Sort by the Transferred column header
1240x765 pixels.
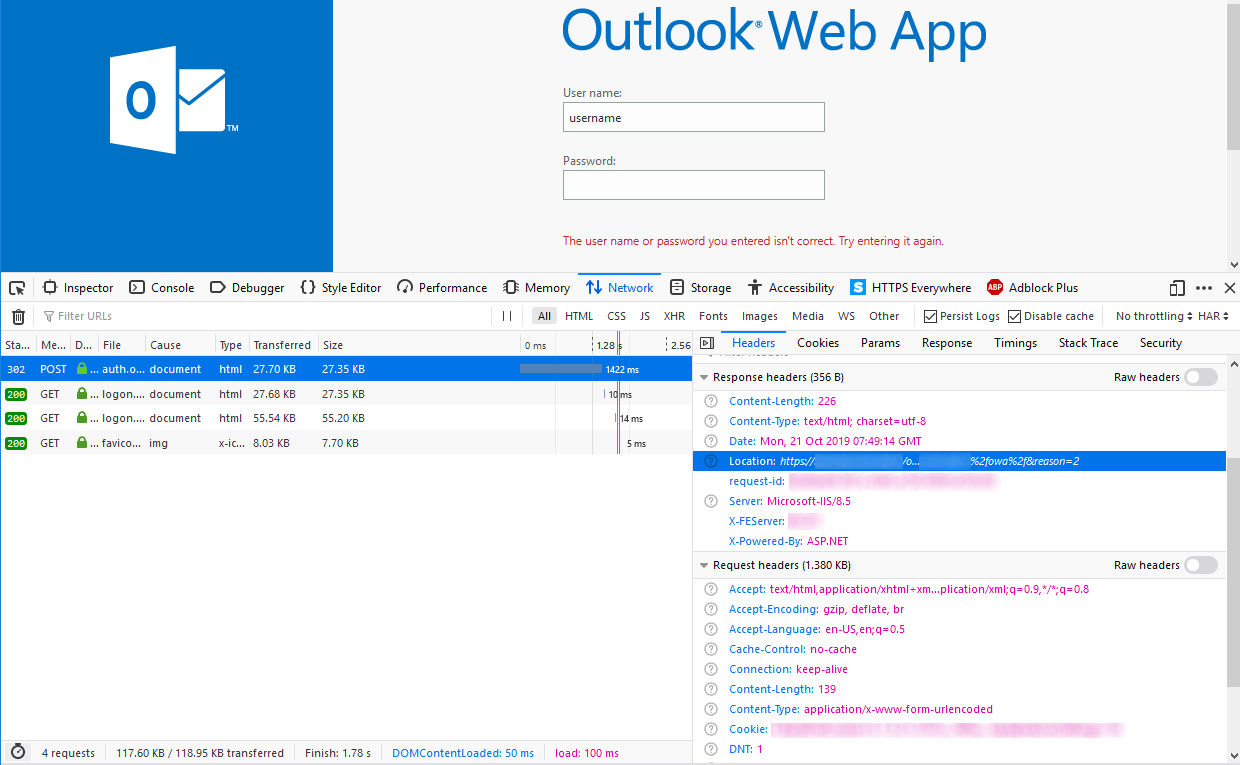click(282, 345)
